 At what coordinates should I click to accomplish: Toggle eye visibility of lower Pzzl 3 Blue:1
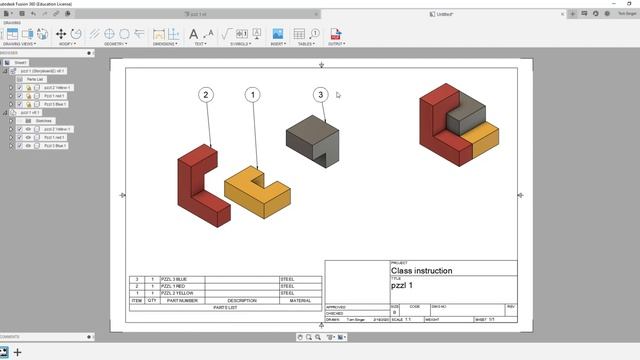pyautogui.click(x=28, y=146)
